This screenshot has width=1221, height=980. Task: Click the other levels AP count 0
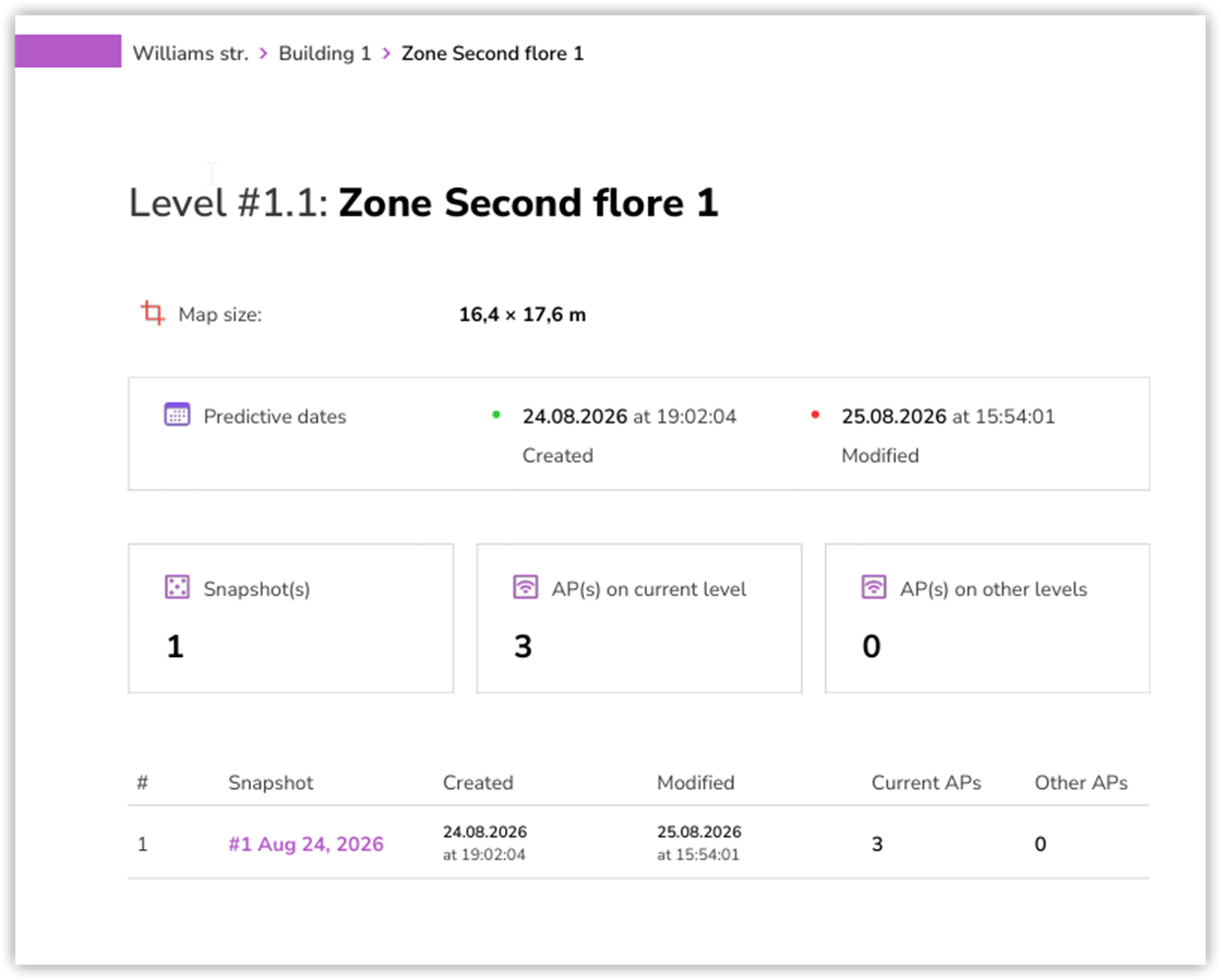(871, 646)
